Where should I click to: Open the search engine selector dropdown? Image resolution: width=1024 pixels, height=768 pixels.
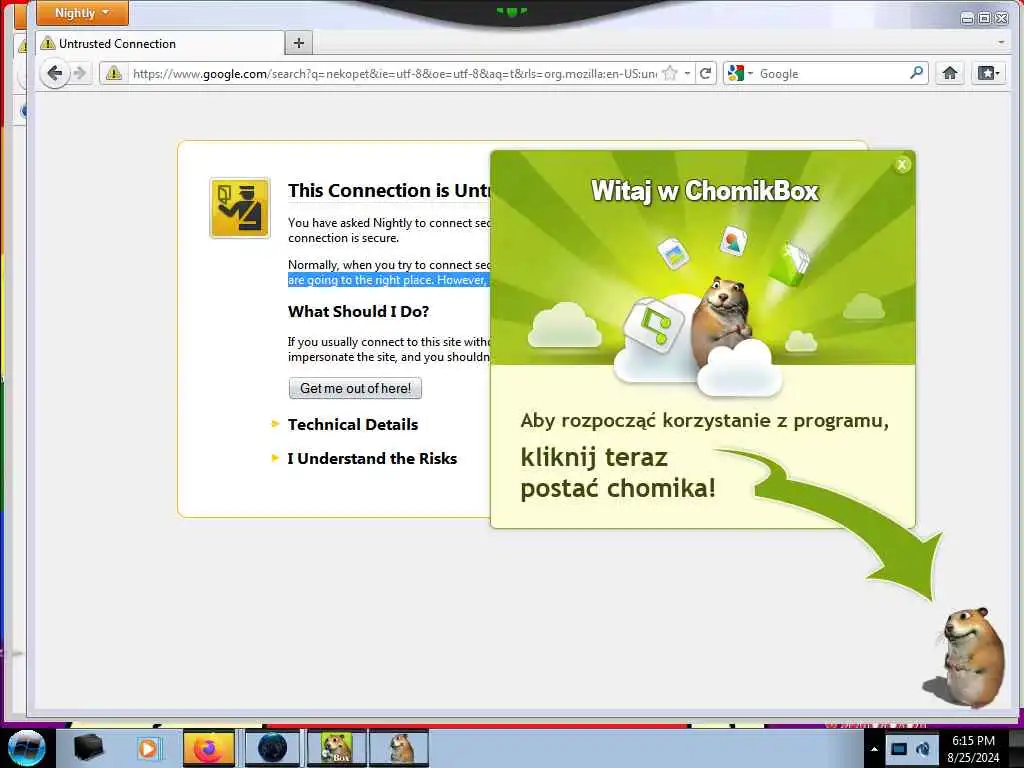(x=740, y=73)
